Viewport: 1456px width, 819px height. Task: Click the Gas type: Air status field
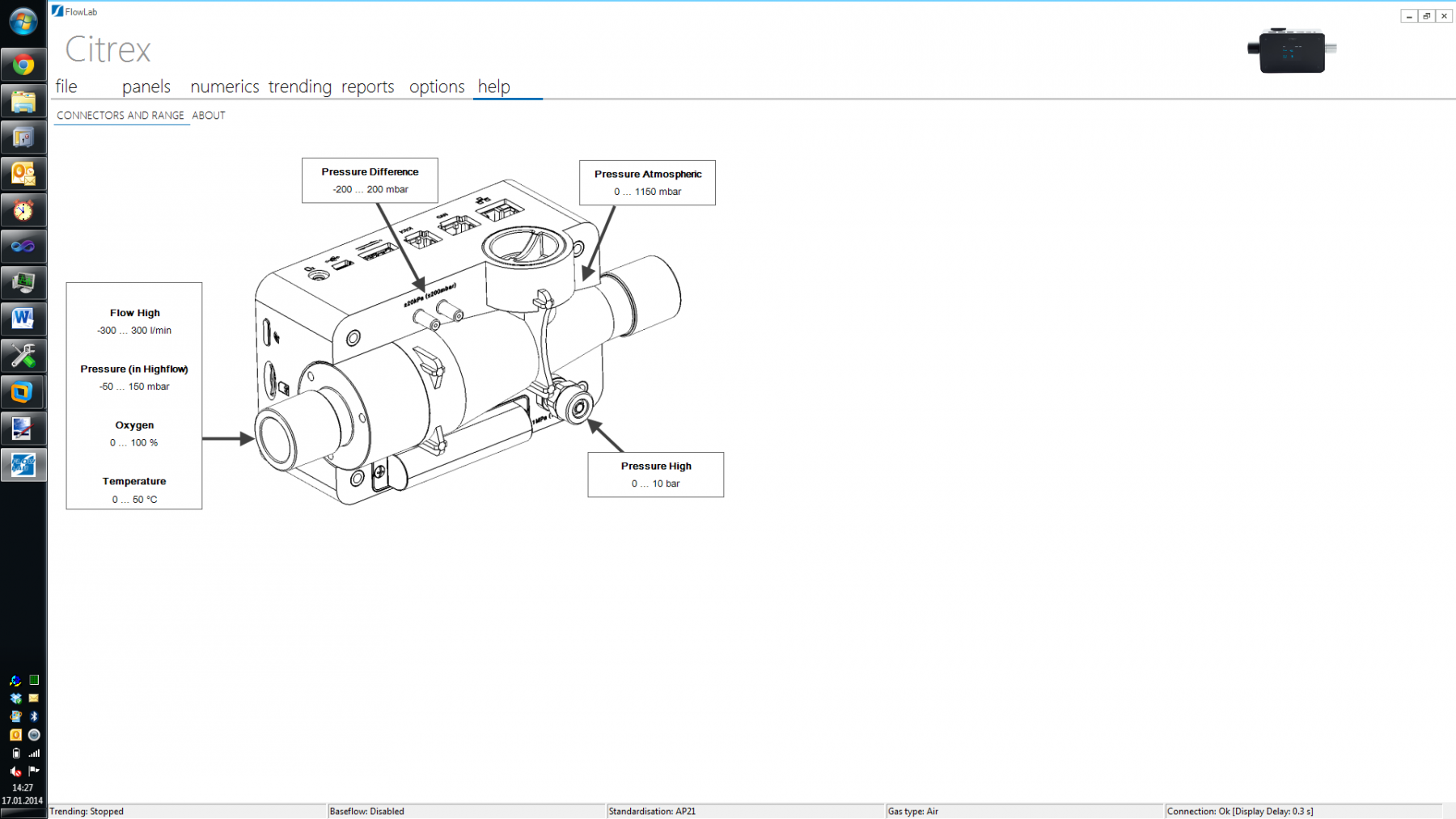912,811
